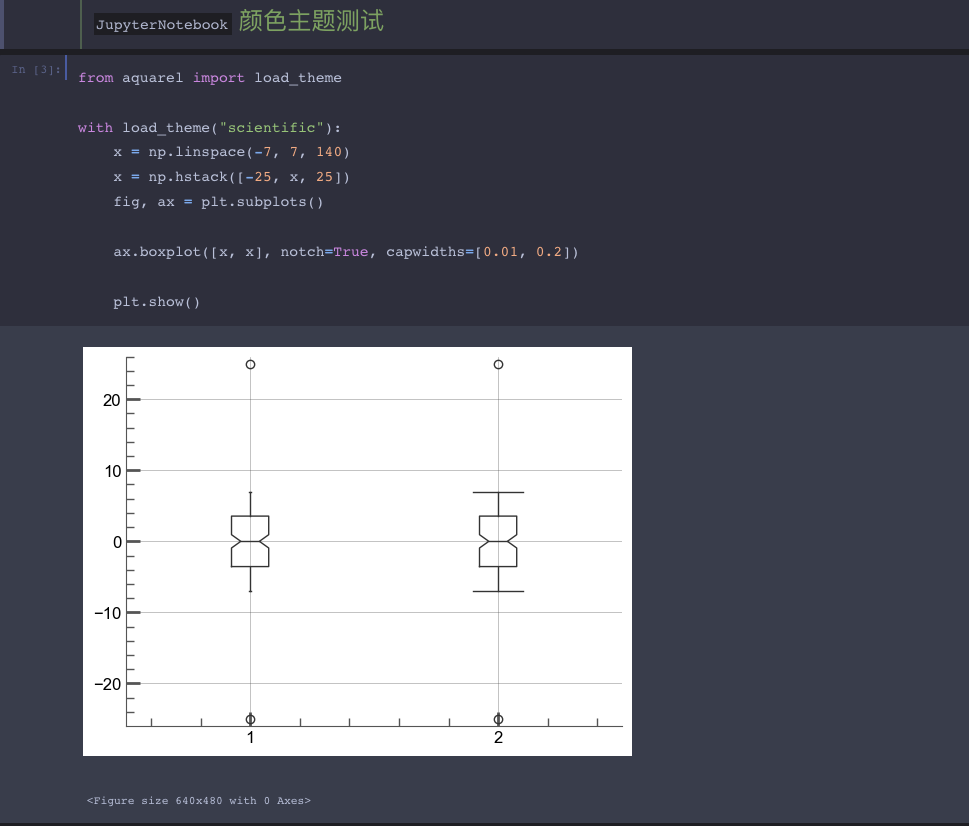This screenshot has height=826, width=969.
Task: Place cursor on the "from aquarel import load_theme" line
Action: click(209, 77)
